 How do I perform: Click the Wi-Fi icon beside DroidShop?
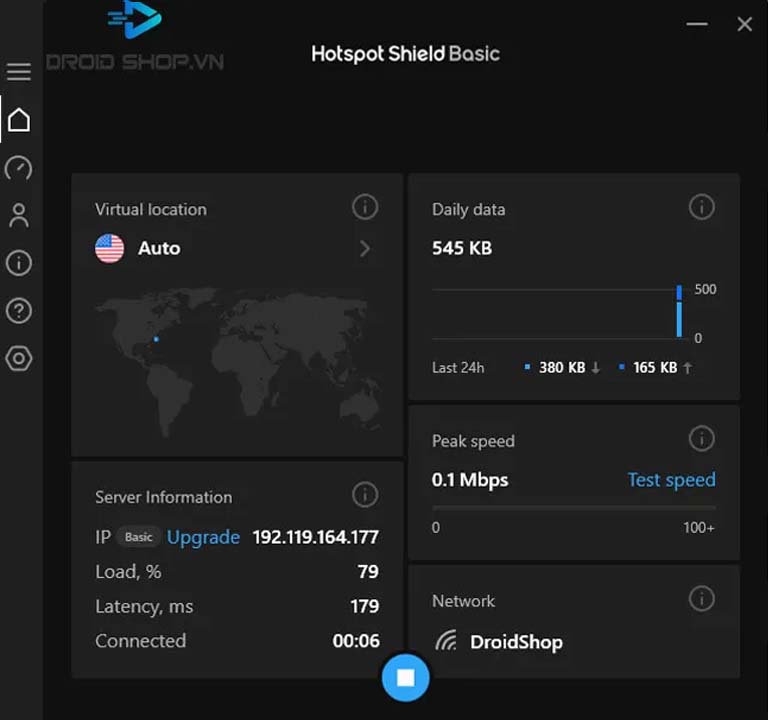click(x=446, y=641)
